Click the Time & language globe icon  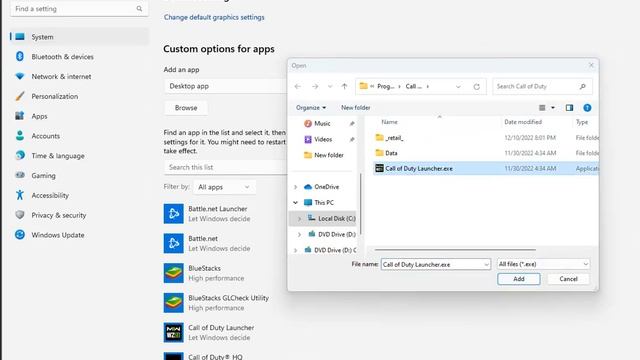20,156
